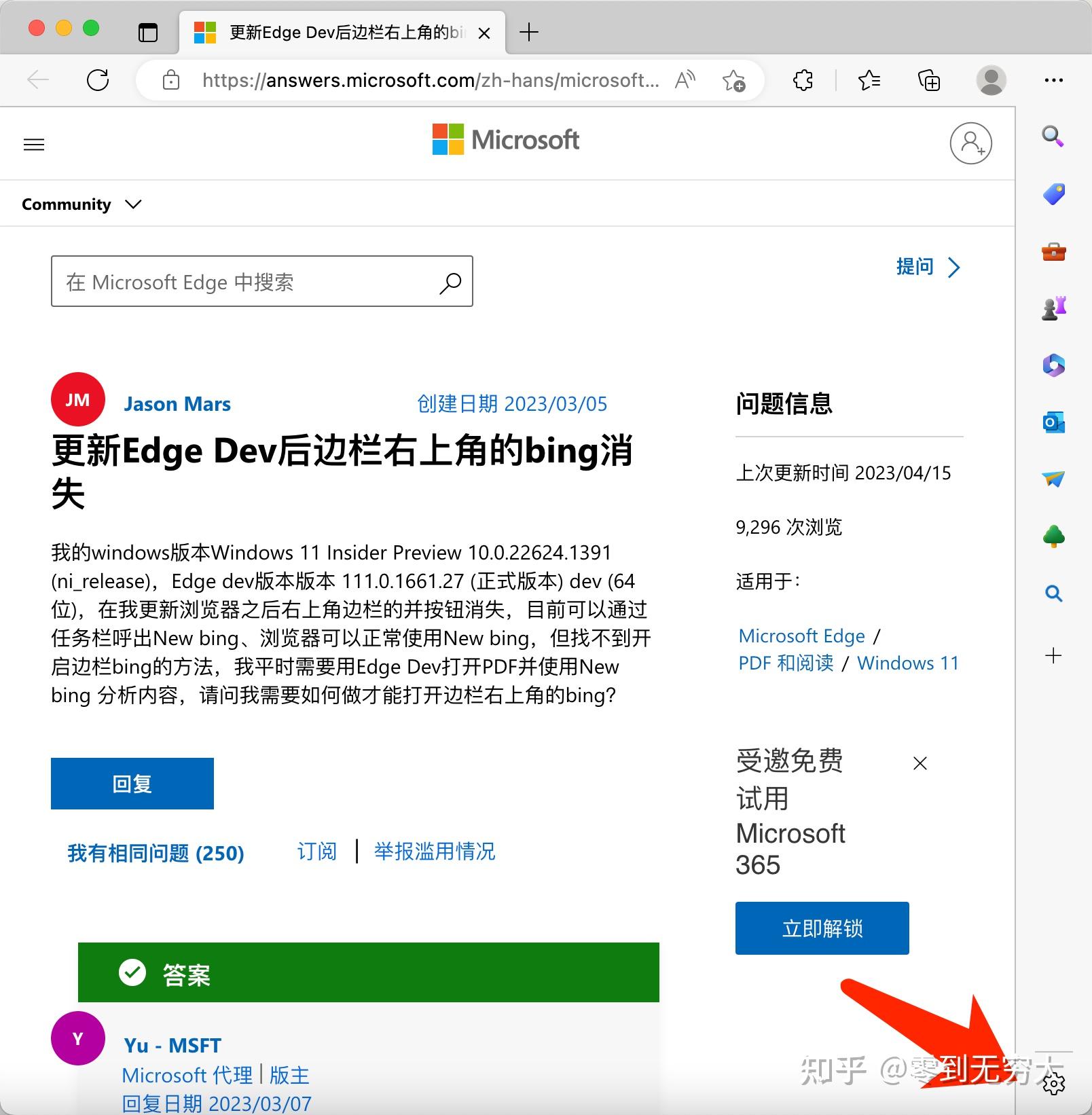The image size is (1092, 1115).
Task: Open the Windows 11 topic link
Action: coord(908,663)
